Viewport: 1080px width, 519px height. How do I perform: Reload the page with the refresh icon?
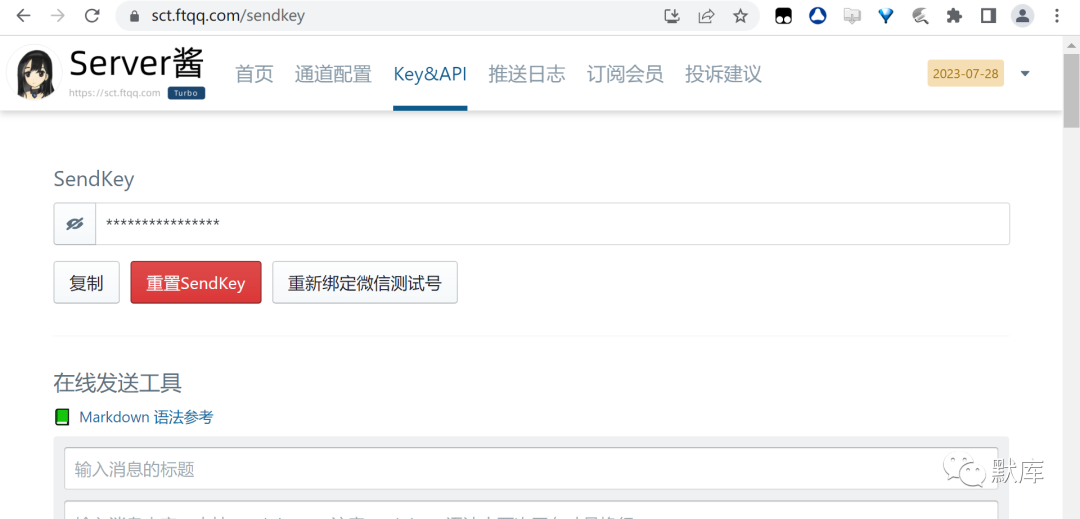point(92,16)
